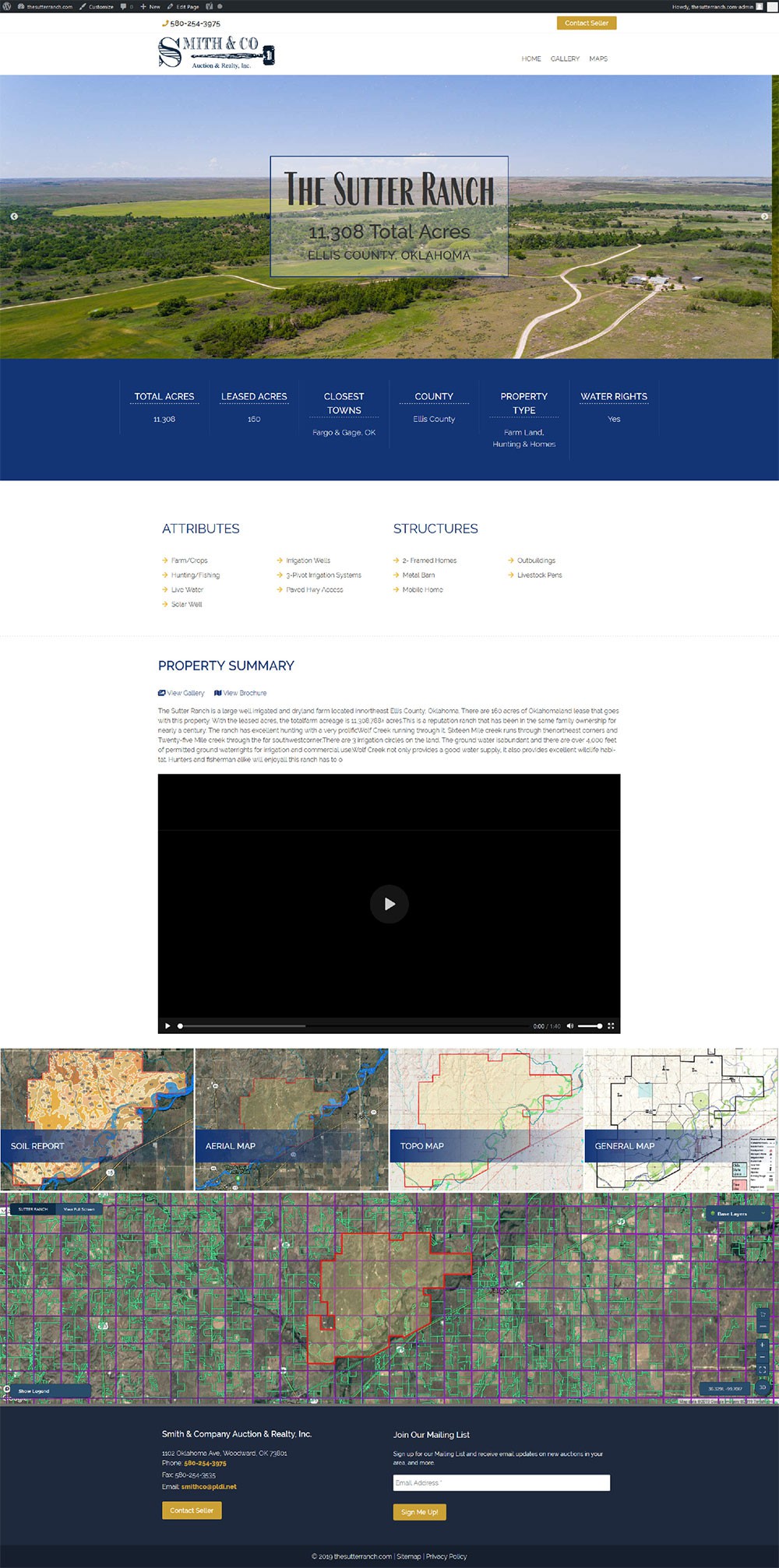This screenshot has height=1568, width=779.
Task: Open the MAPS navigation item
Action: (598, 59)
